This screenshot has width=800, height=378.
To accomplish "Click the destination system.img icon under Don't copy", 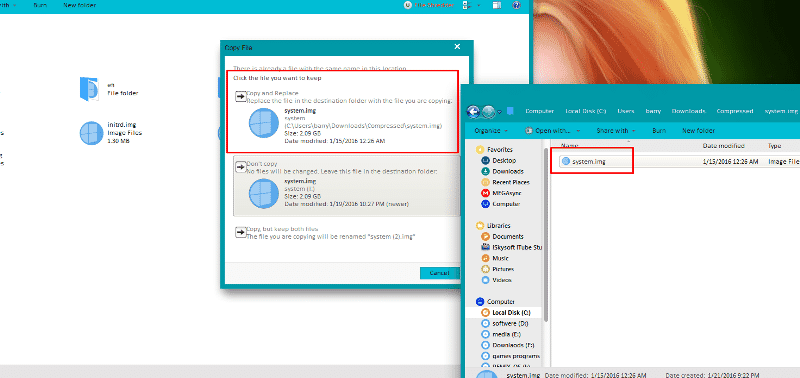I will 263,193.
